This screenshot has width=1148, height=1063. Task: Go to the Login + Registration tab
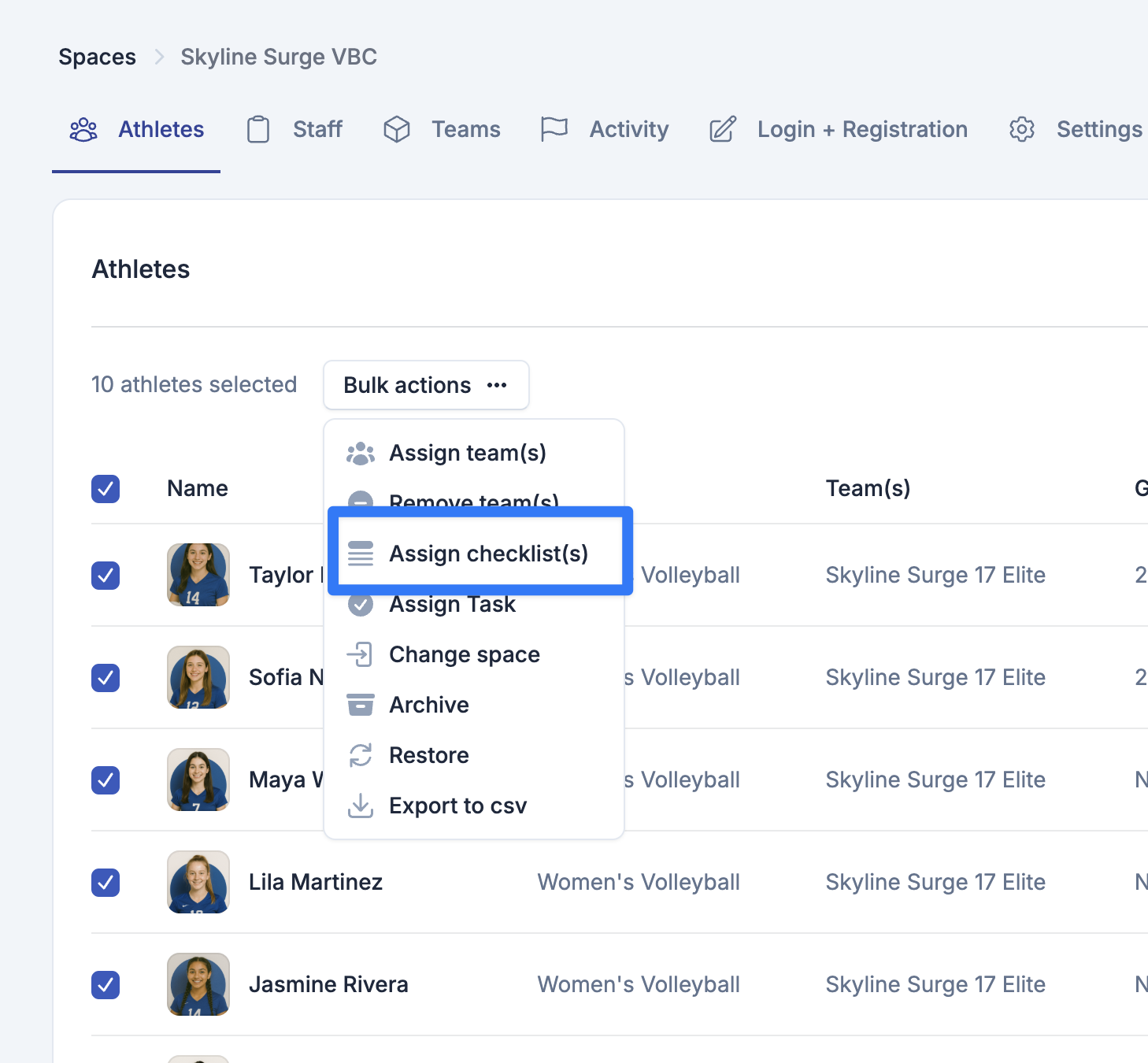click(839, 129)
